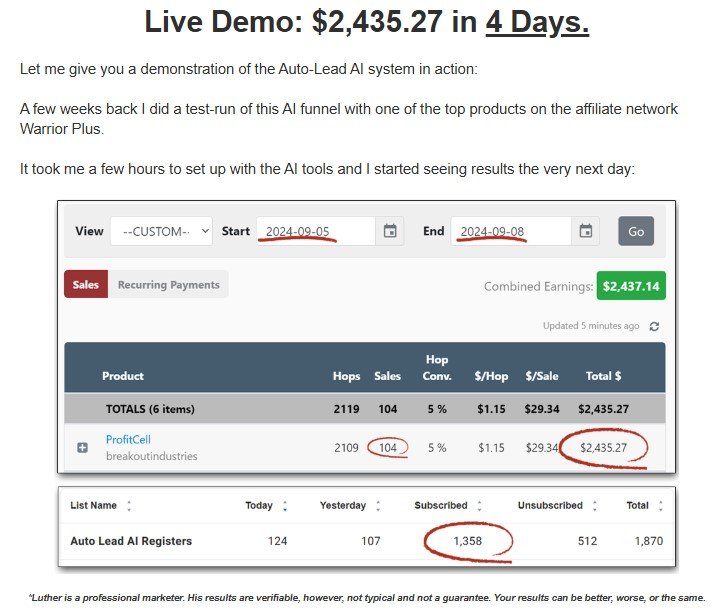
Task: Open the End date calendar picker icon
Action: point(586,231)
